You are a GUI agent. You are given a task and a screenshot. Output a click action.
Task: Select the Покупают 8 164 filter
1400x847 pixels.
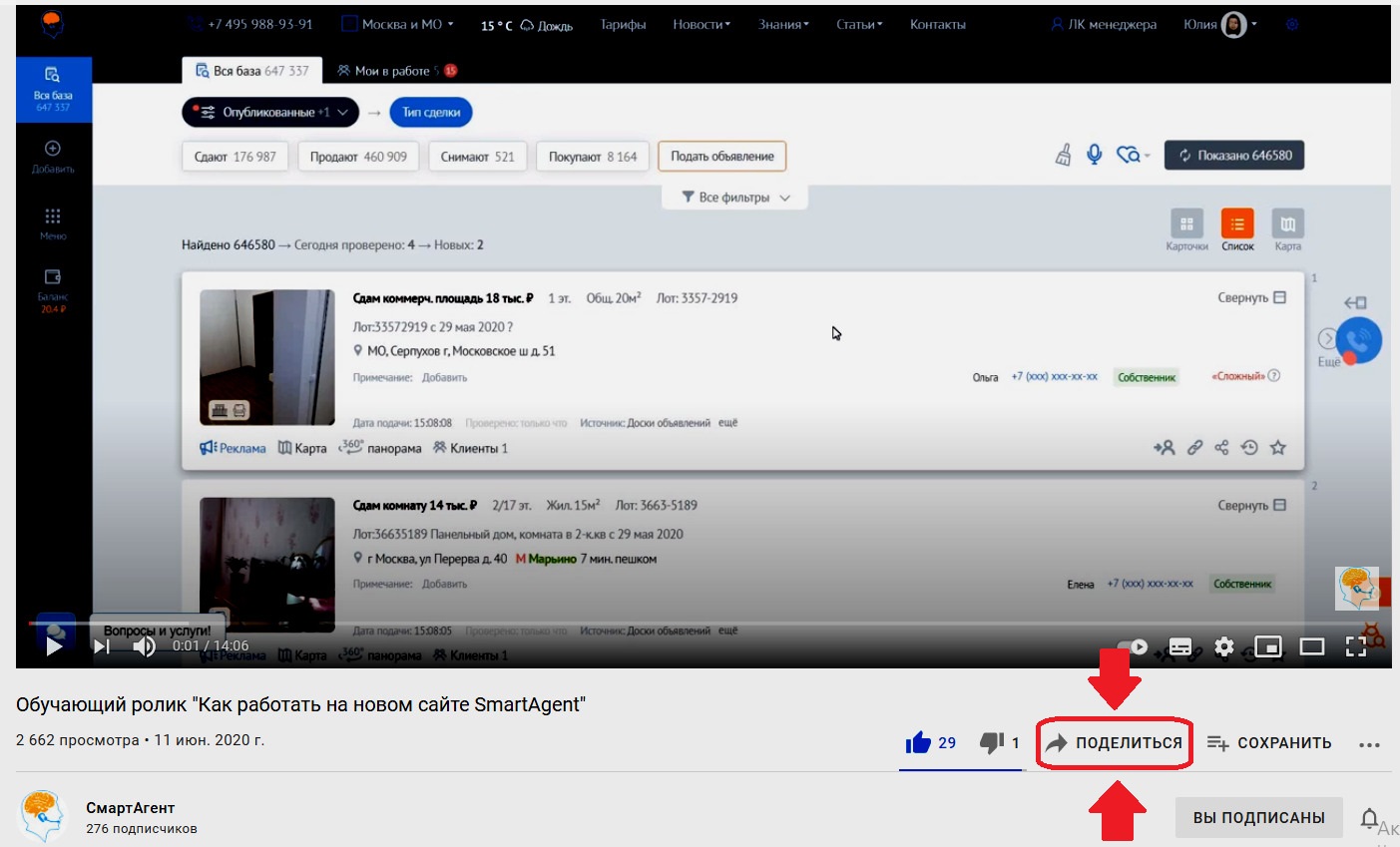(x=593, y=157)
